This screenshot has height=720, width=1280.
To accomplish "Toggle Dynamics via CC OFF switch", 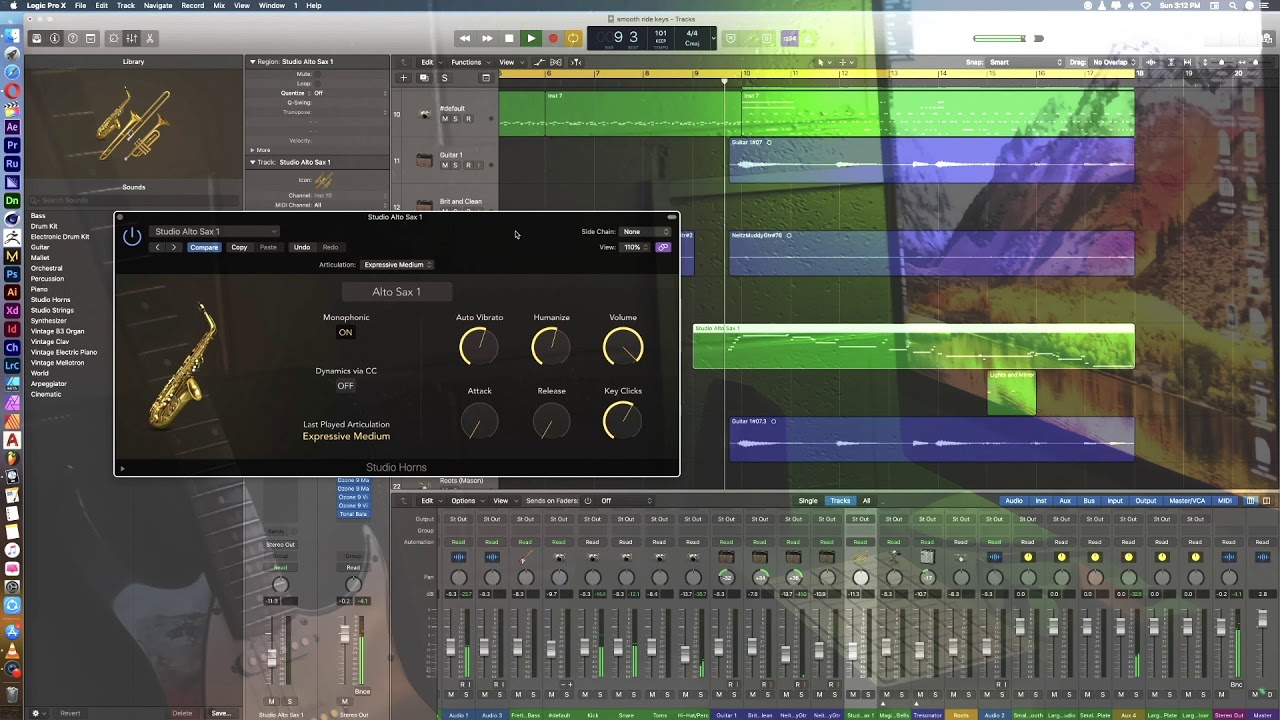I will [x=345, y=386].
